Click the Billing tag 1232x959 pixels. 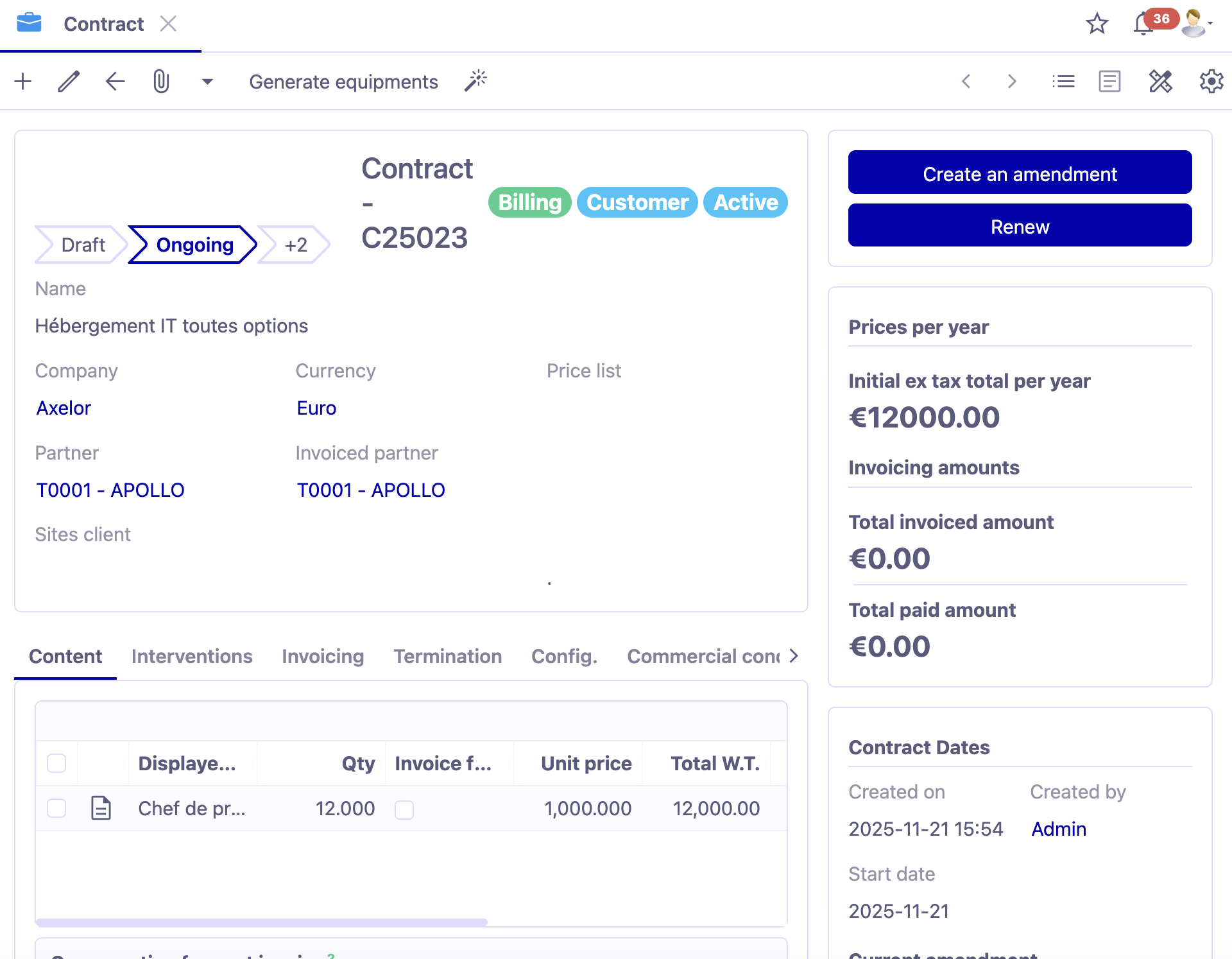(x=530, y=202)
